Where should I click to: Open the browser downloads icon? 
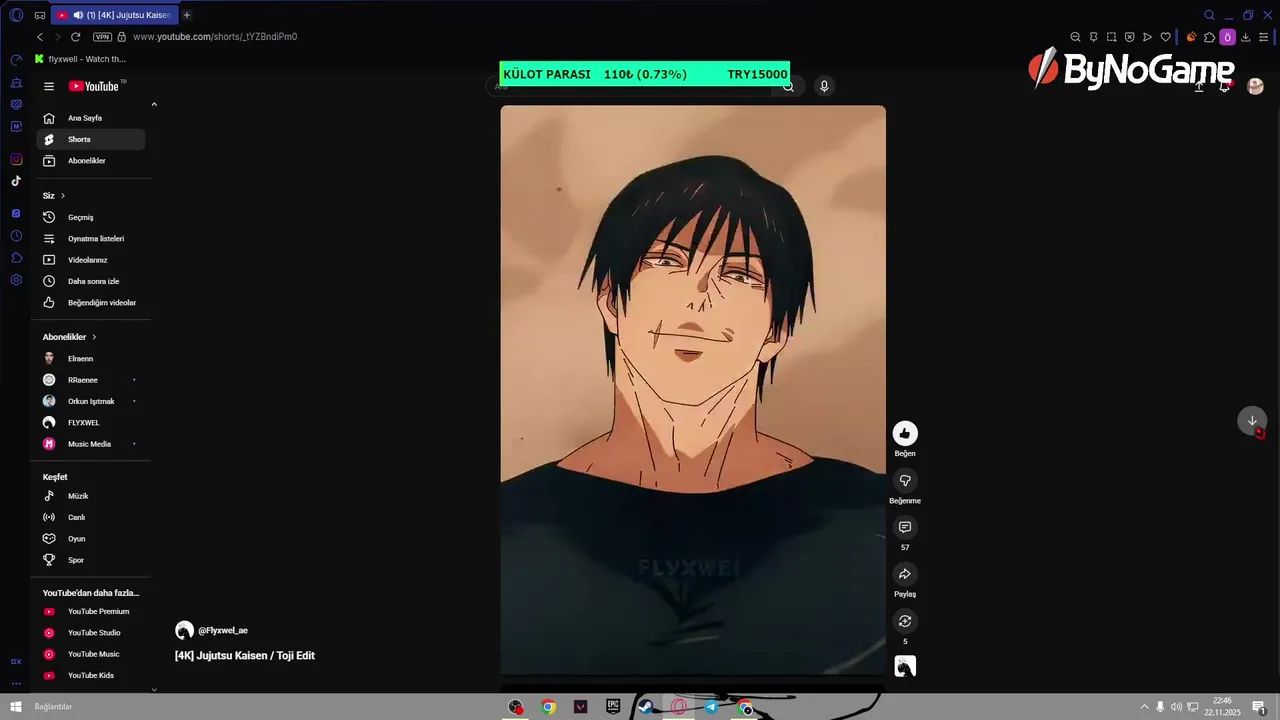pyautogui.click(x=1246, y=37)
